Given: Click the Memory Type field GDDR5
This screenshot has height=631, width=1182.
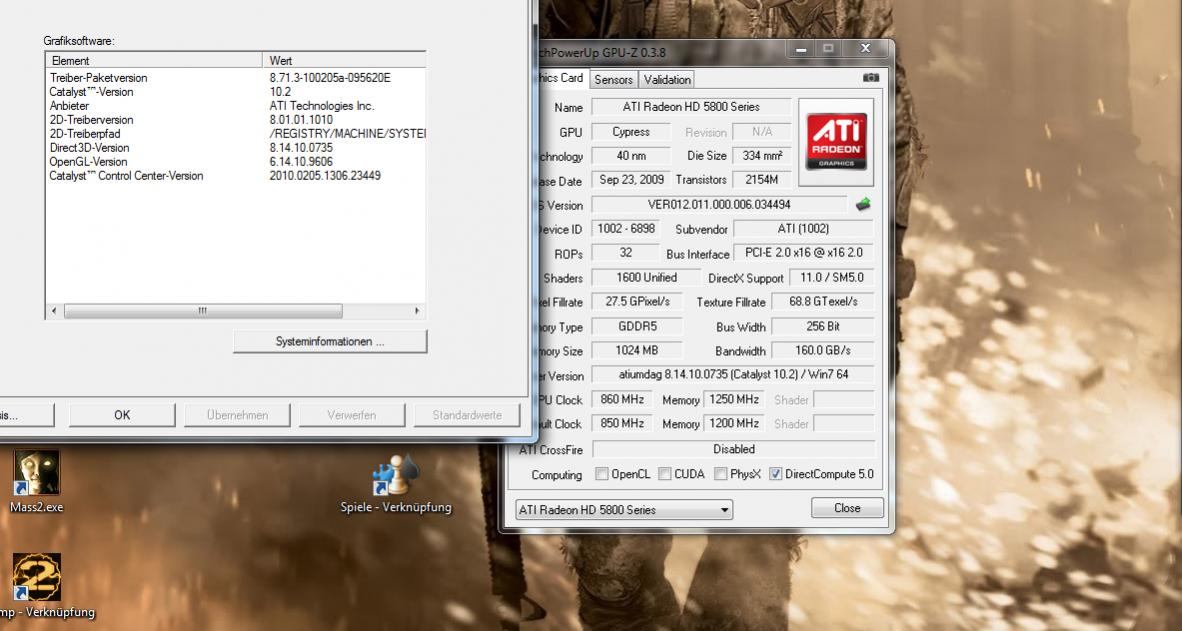Looking at the screenshot, I should (x=637, y=326).
